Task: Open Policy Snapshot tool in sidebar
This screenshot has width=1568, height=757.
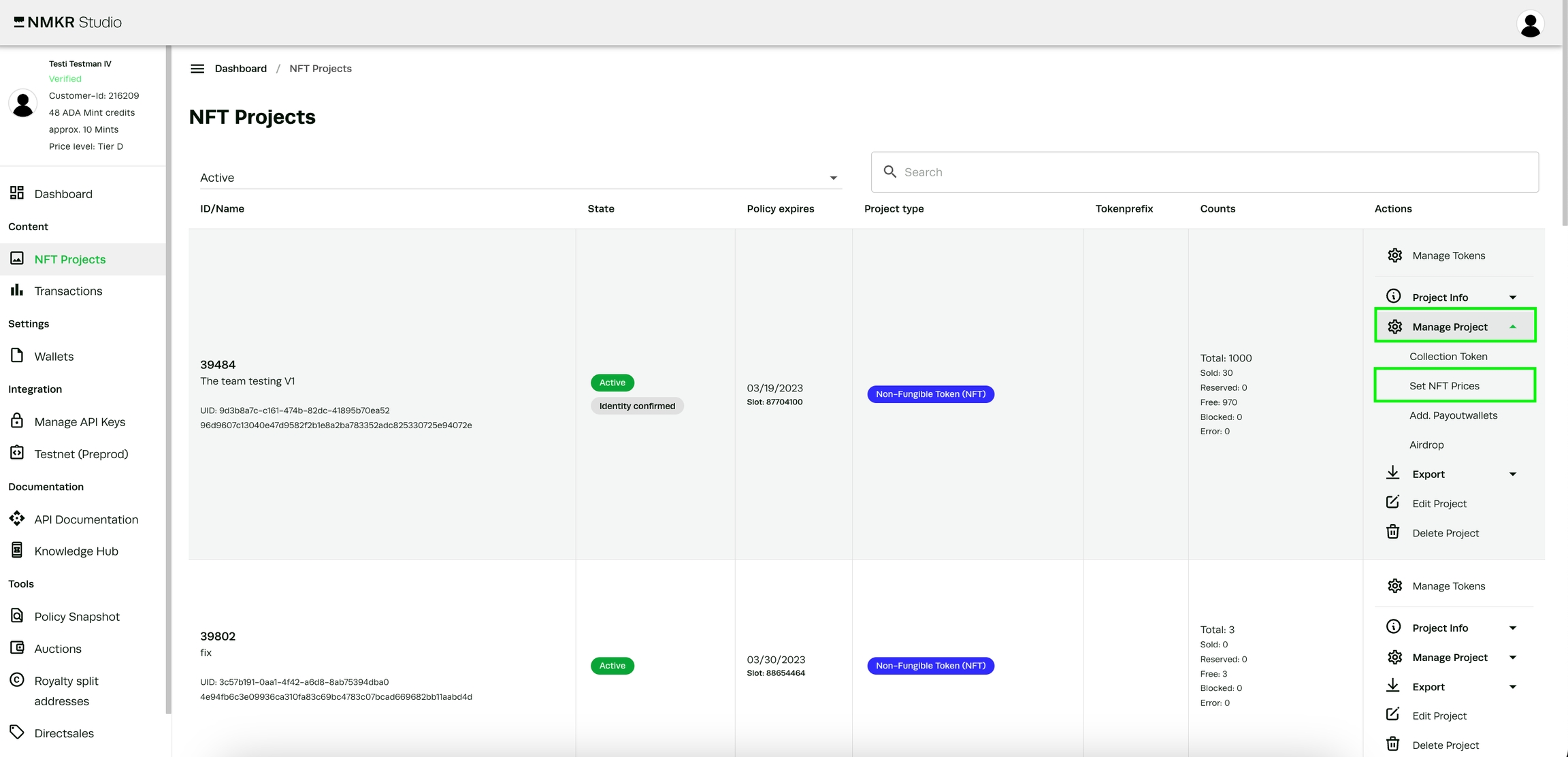Action: (76, 617)
